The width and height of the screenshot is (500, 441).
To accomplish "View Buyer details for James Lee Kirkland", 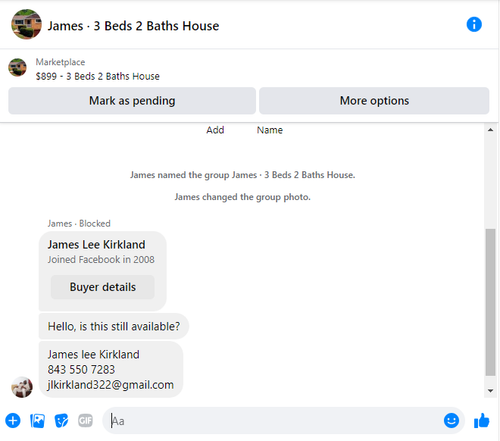I will click(103, 287).
